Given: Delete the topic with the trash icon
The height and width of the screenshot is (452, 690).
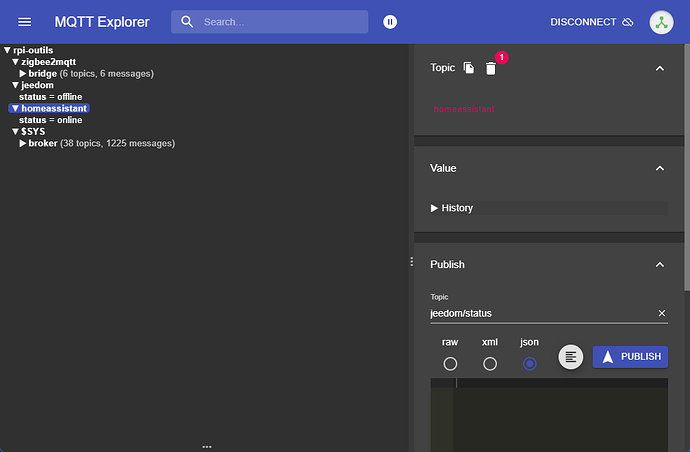Looking at the screenshot, I should click(491, 68).
